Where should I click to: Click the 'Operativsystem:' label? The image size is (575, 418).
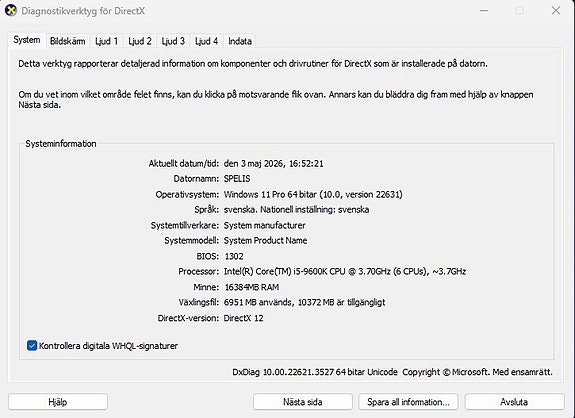[187, 194]
